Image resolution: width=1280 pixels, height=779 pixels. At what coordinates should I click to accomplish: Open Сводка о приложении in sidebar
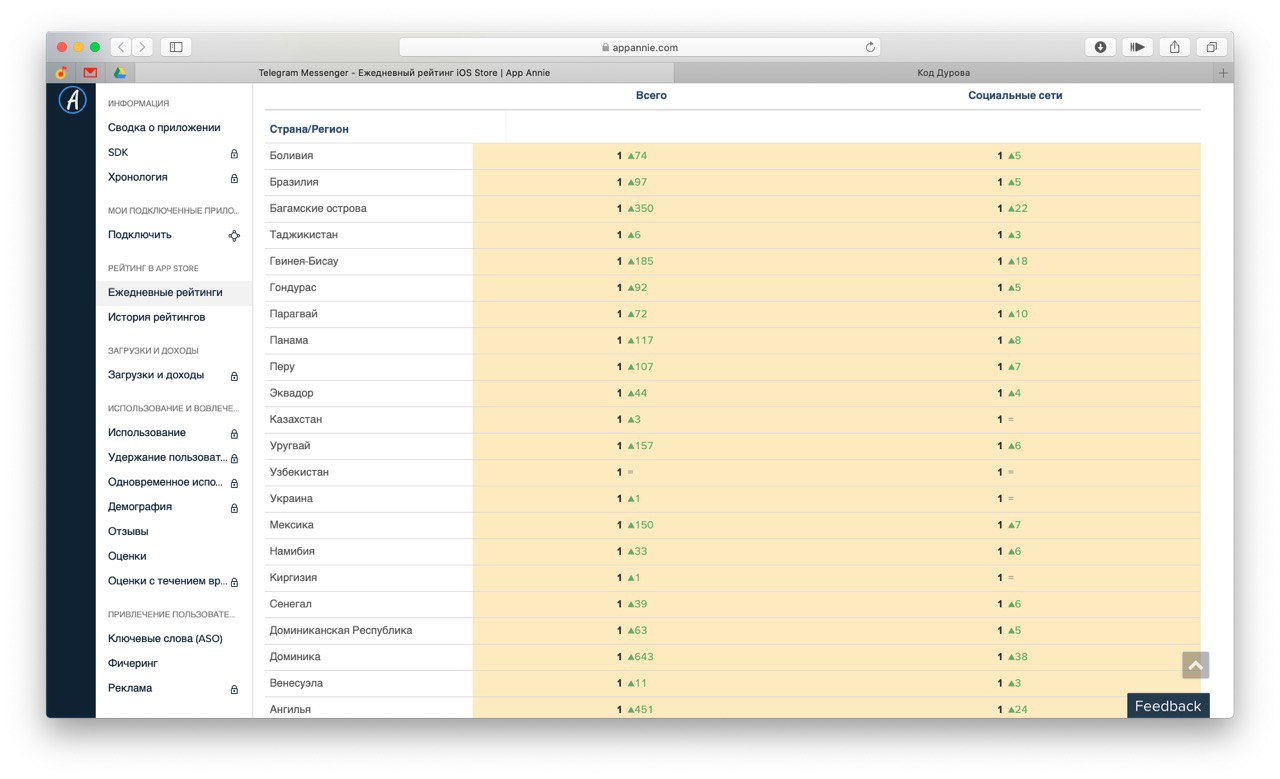pyautogui.click(x=164, y=128)
